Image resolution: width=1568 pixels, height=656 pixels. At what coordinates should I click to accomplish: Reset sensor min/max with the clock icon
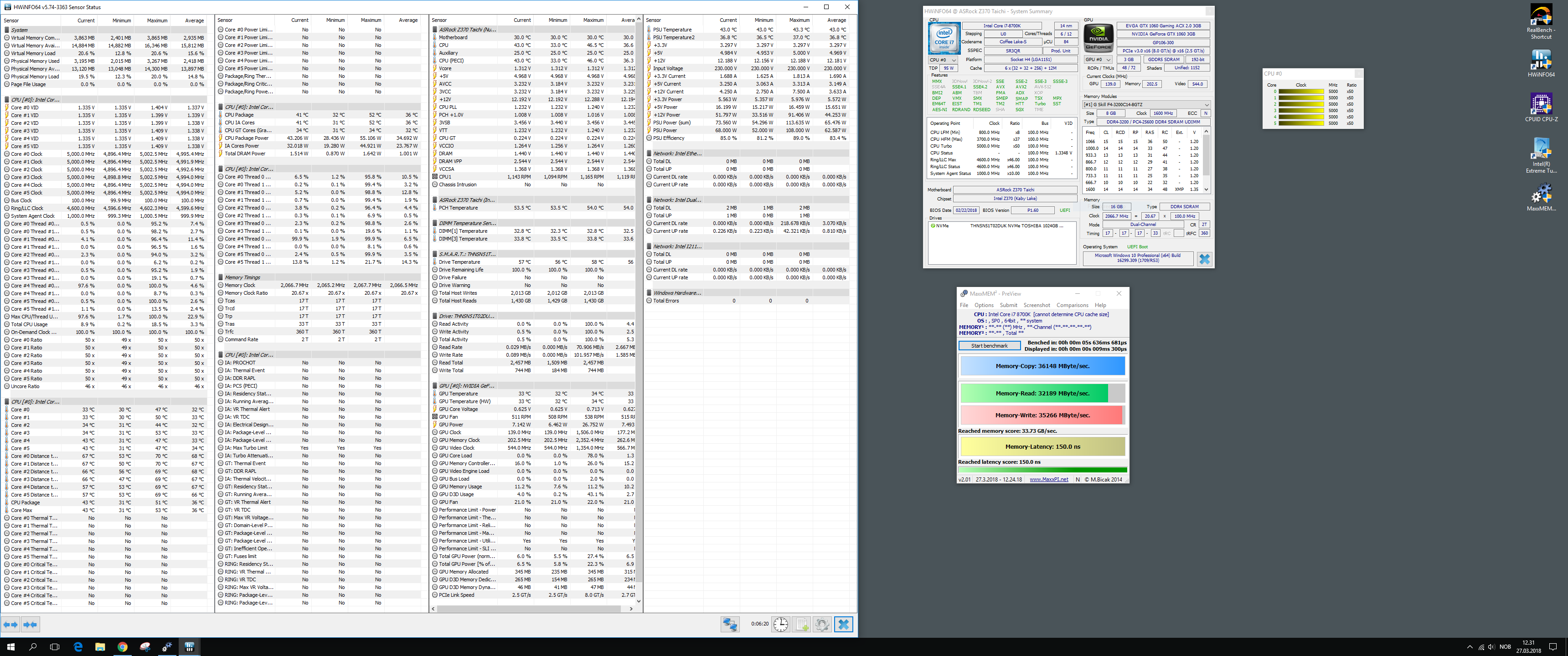781,625
